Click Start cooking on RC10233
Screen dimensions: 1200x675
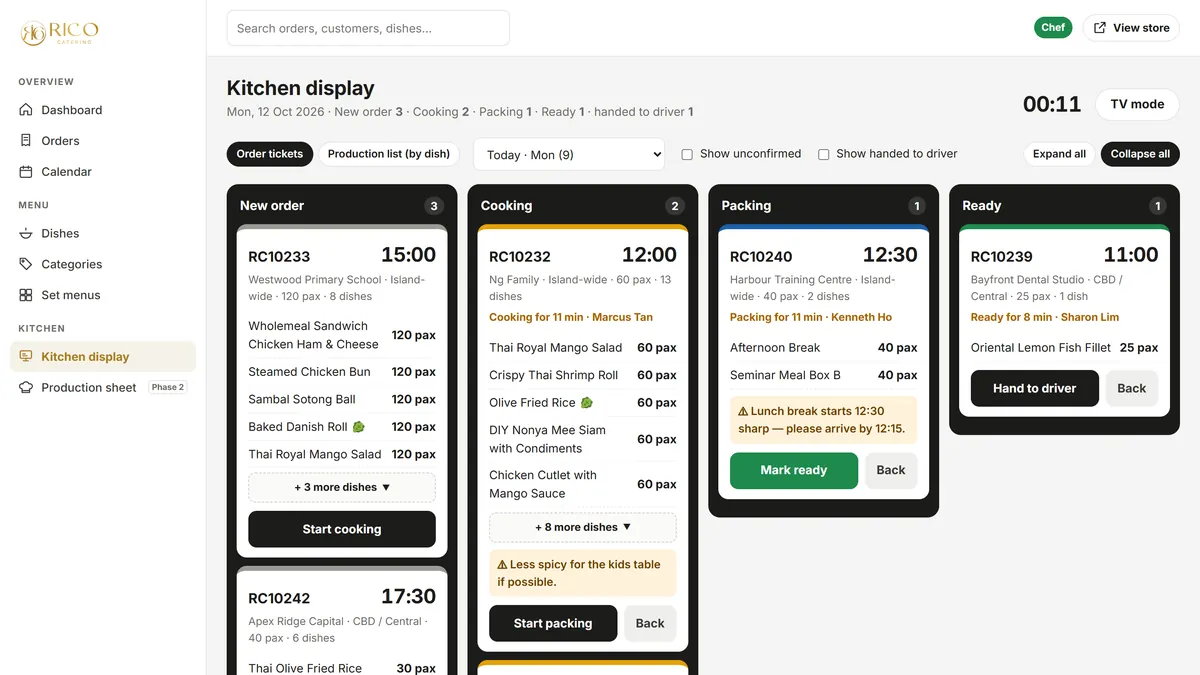(x=342, y=529)
